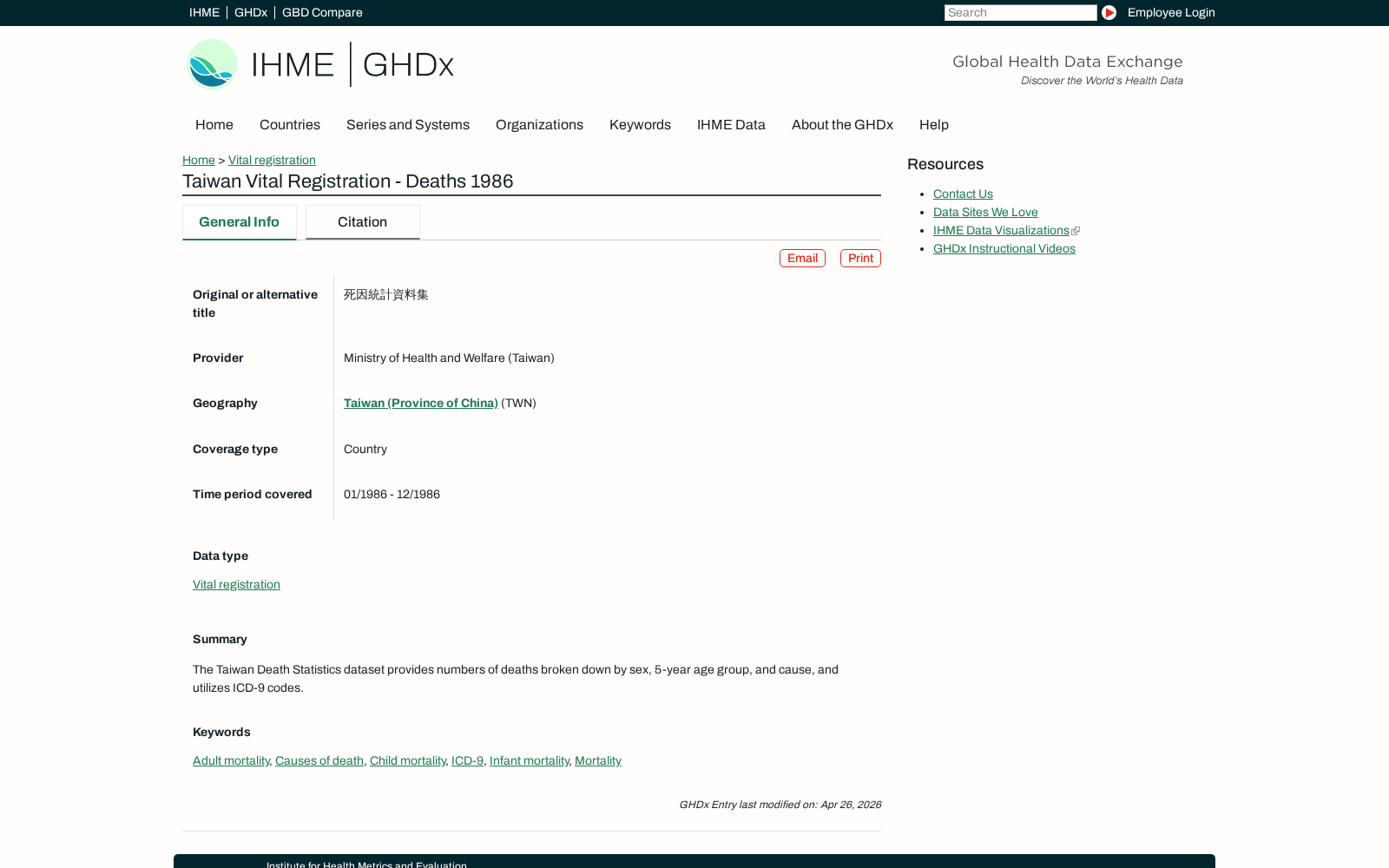The height and width of the screenshot is (868, 1389).
Task: Open the Causes of death keyword
Action: 319,761
